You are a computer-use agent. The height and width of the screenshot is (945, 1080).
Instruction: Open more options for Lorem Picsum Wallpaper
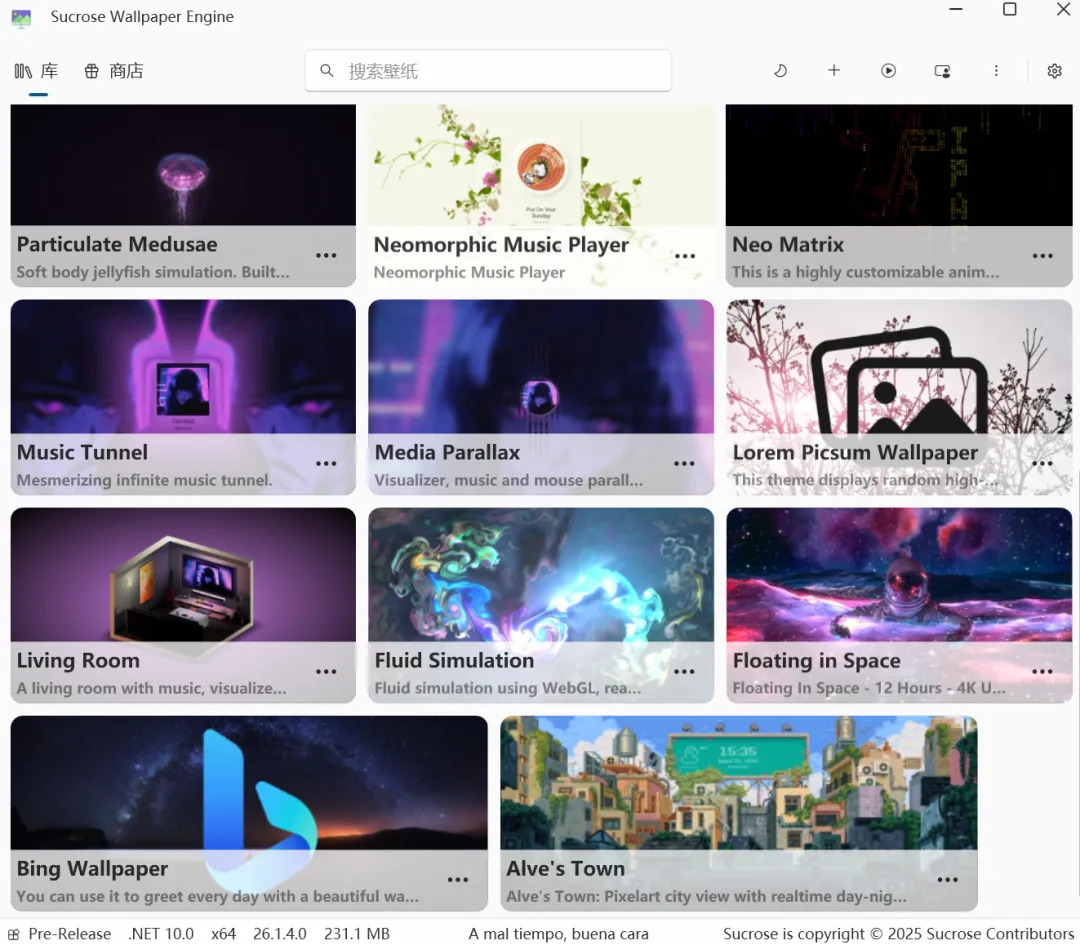pos(1042,464)
